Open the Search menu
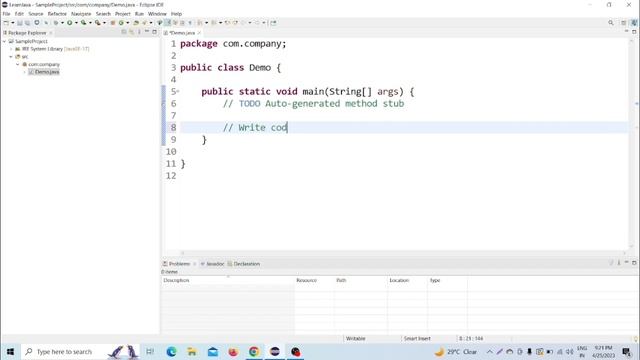Viewport: 640px width, 360px height. click(103, 14)
